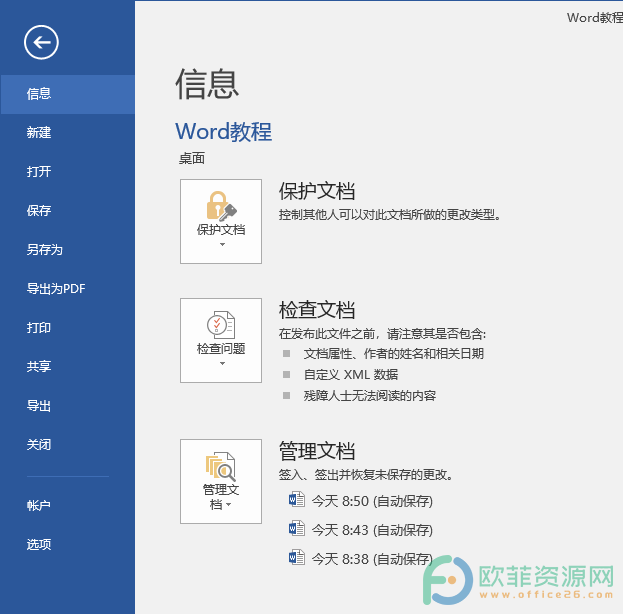Click the 残障人士无法阅读的内容 bullet text
The height and width of the screenshot is (614, 623).
370,395
